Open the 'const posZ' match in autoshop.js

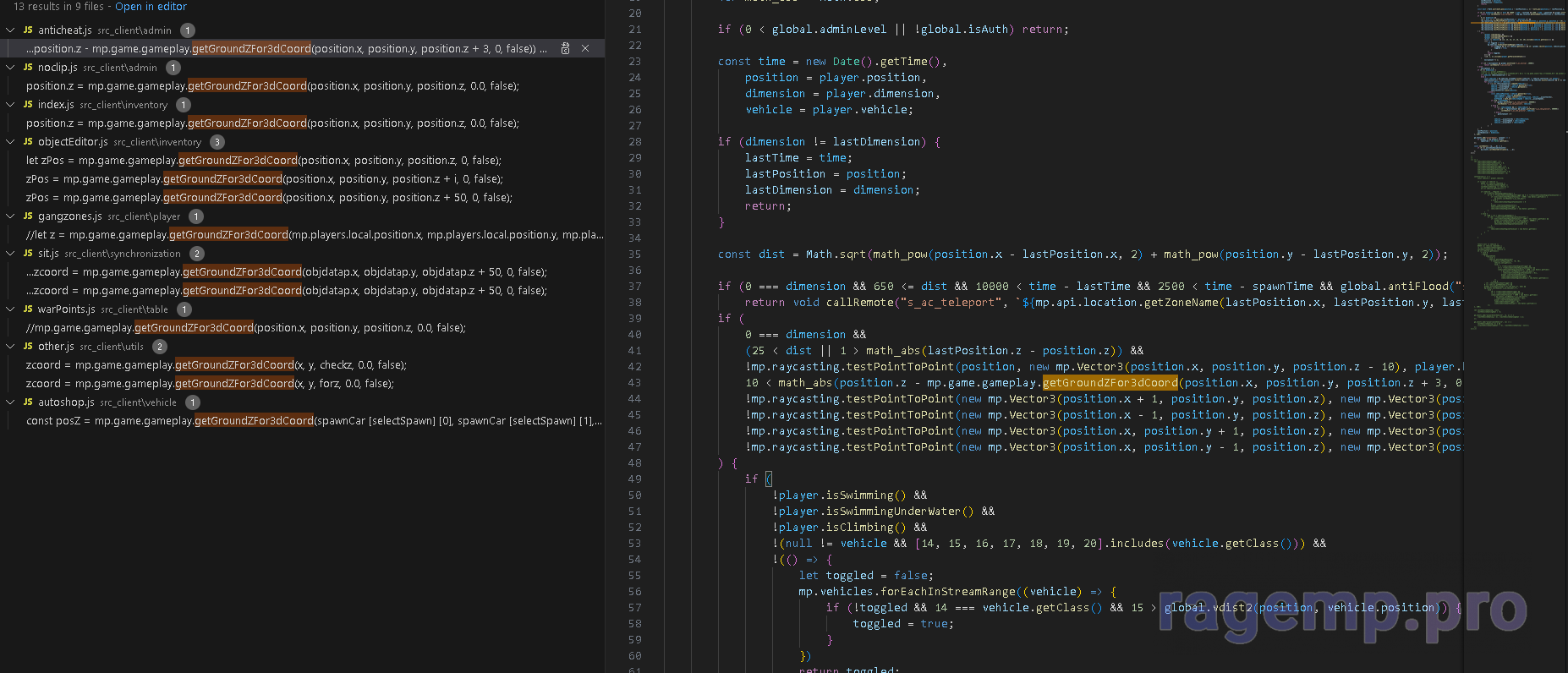tap(314, 420)
